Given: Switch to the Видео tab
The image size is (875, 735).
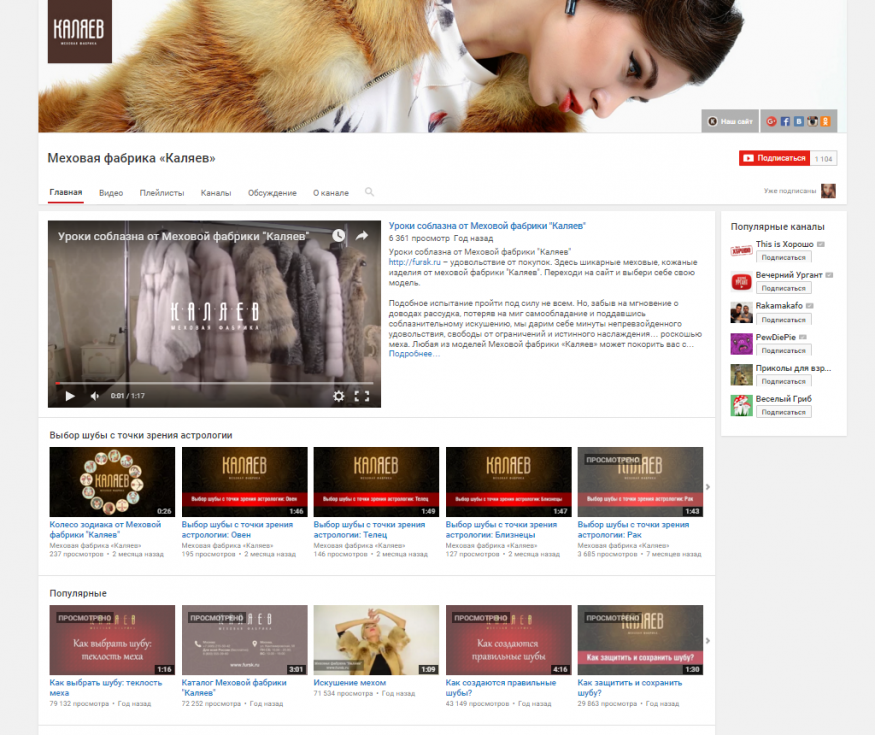Looking at the screenshot, I should (x=111, y=193).
